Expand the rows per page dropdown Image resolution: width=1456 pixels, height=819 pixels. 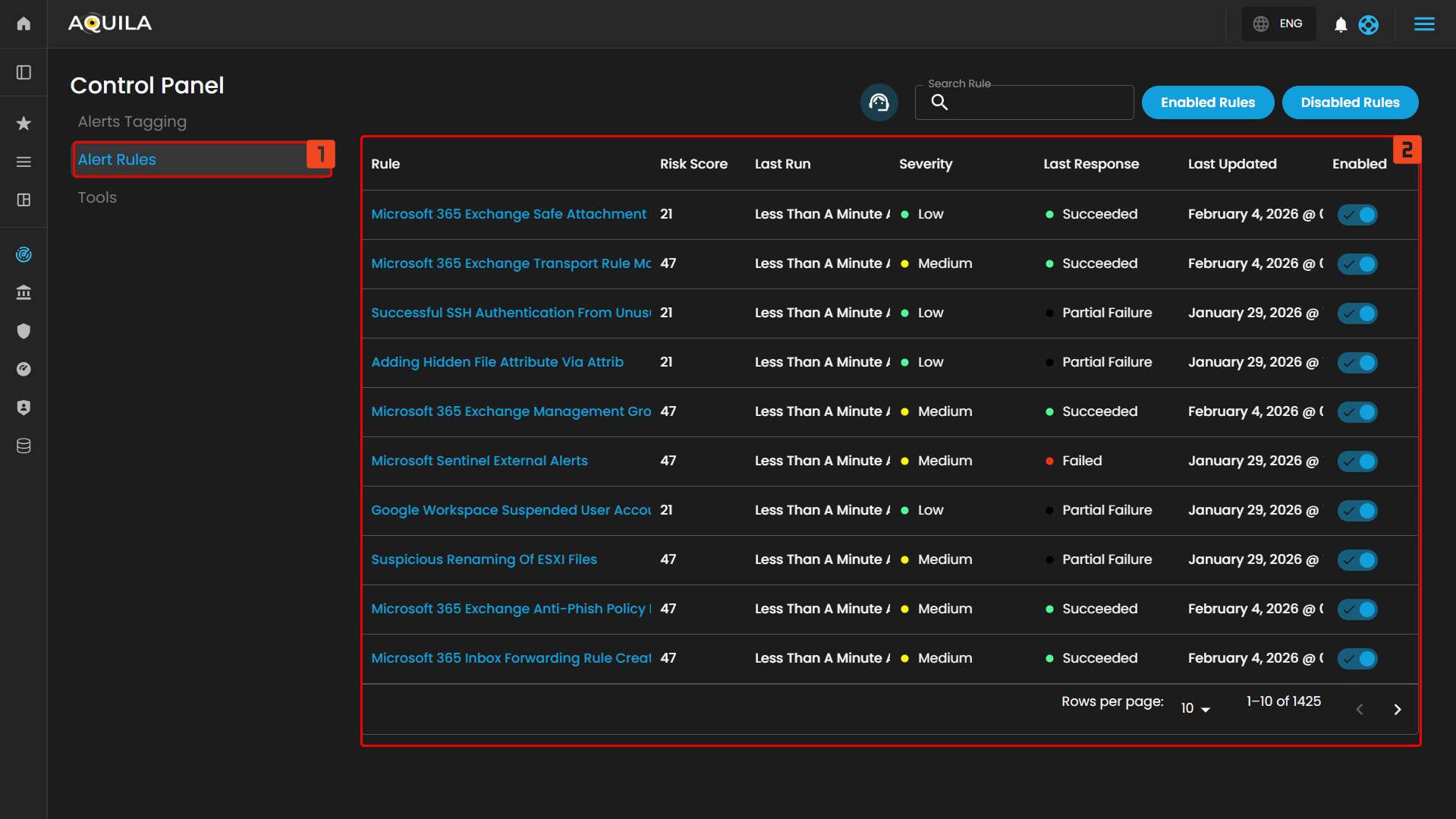pyautogui.click(x=1195, y=708)
